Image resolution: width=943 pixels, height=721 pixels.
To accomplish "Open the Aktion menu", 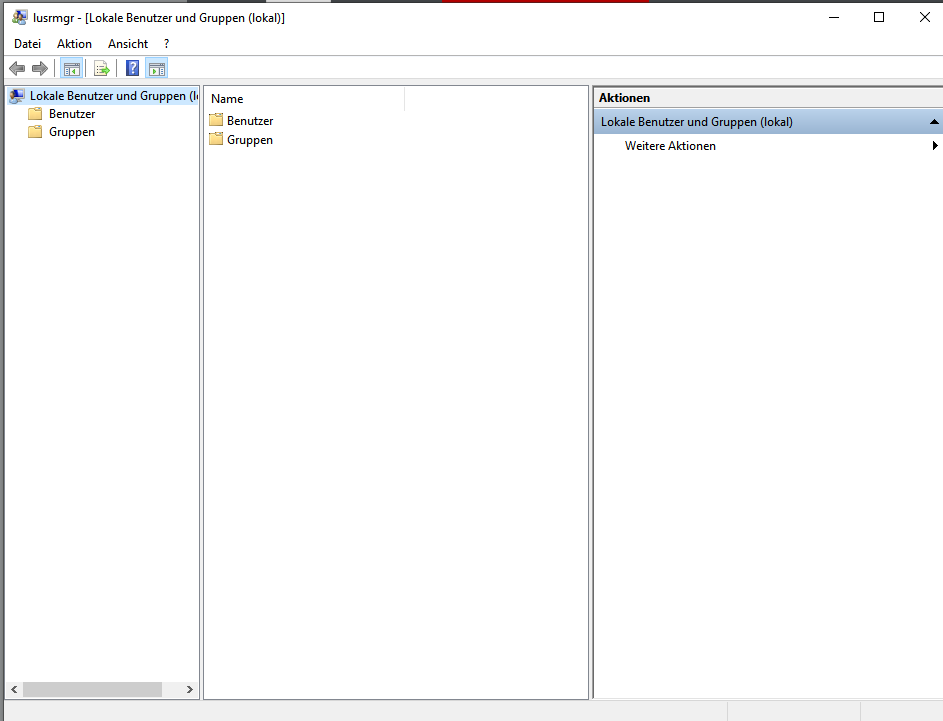I will click(x=75, y=44).
